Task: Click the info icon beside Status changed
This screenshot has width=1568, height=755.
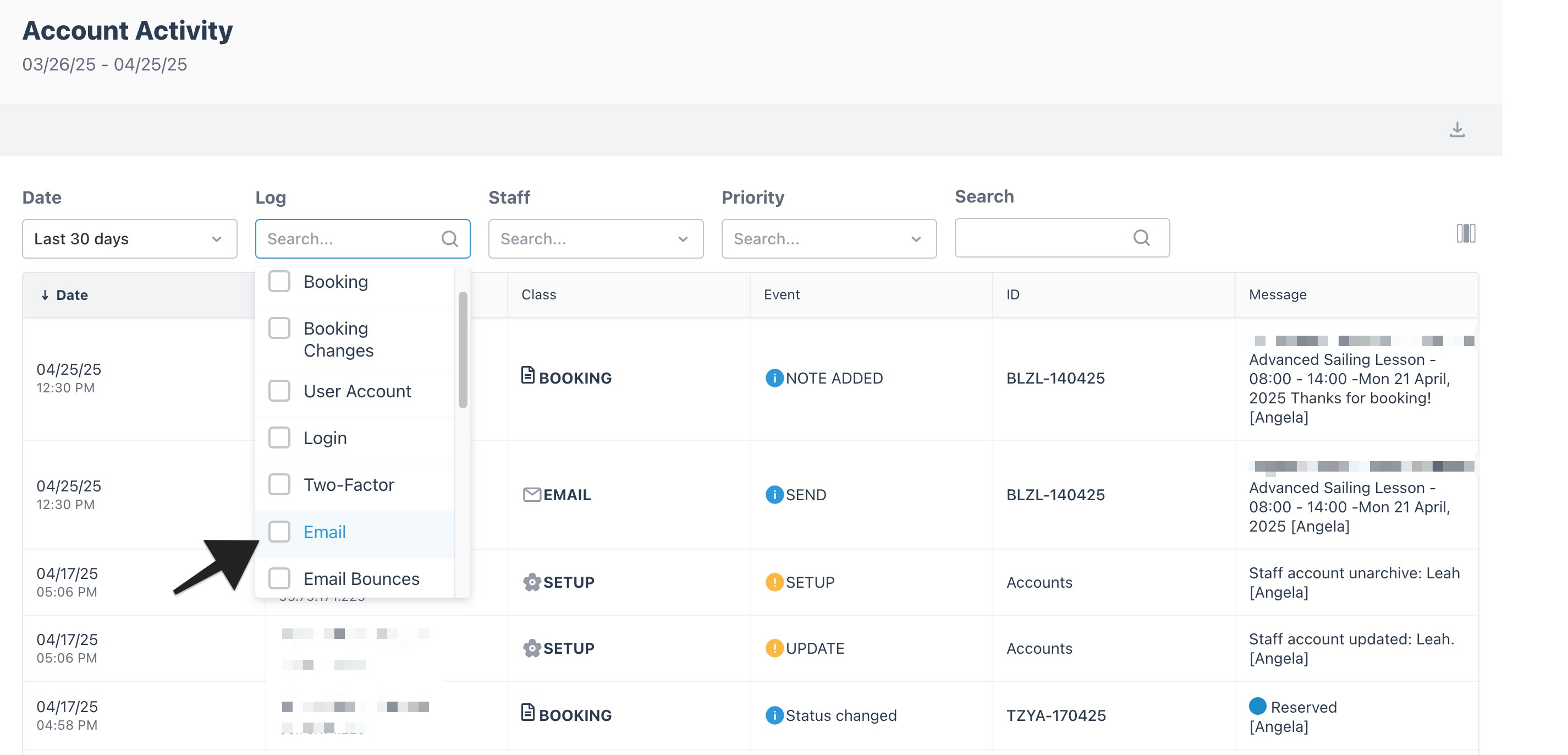Action: (x=774, y=715)
